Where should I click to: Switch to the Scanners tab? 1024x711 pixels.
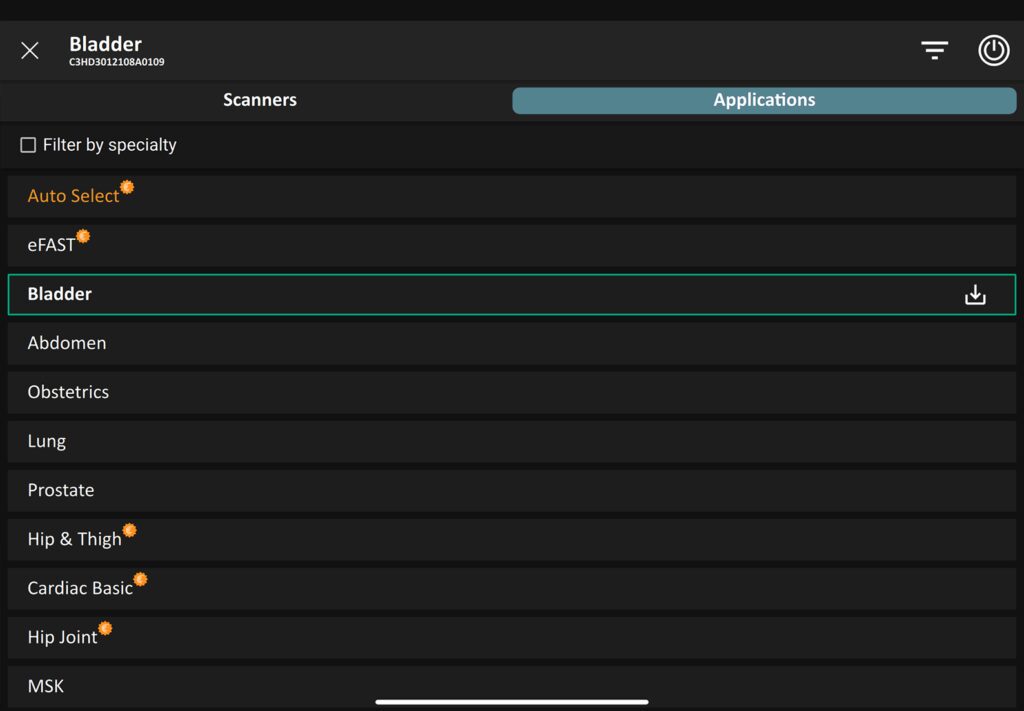[259, 100]
